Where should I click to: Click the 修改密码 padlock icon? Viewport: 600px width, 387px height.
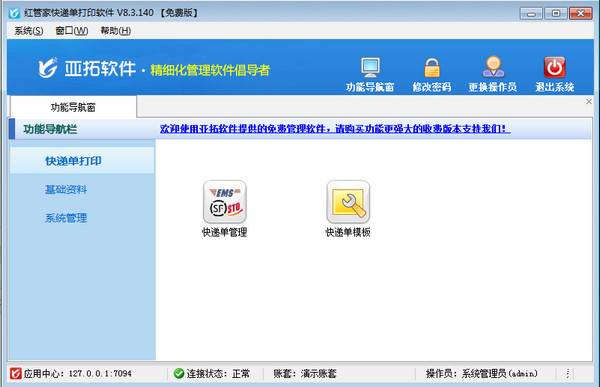pos(432,67)
